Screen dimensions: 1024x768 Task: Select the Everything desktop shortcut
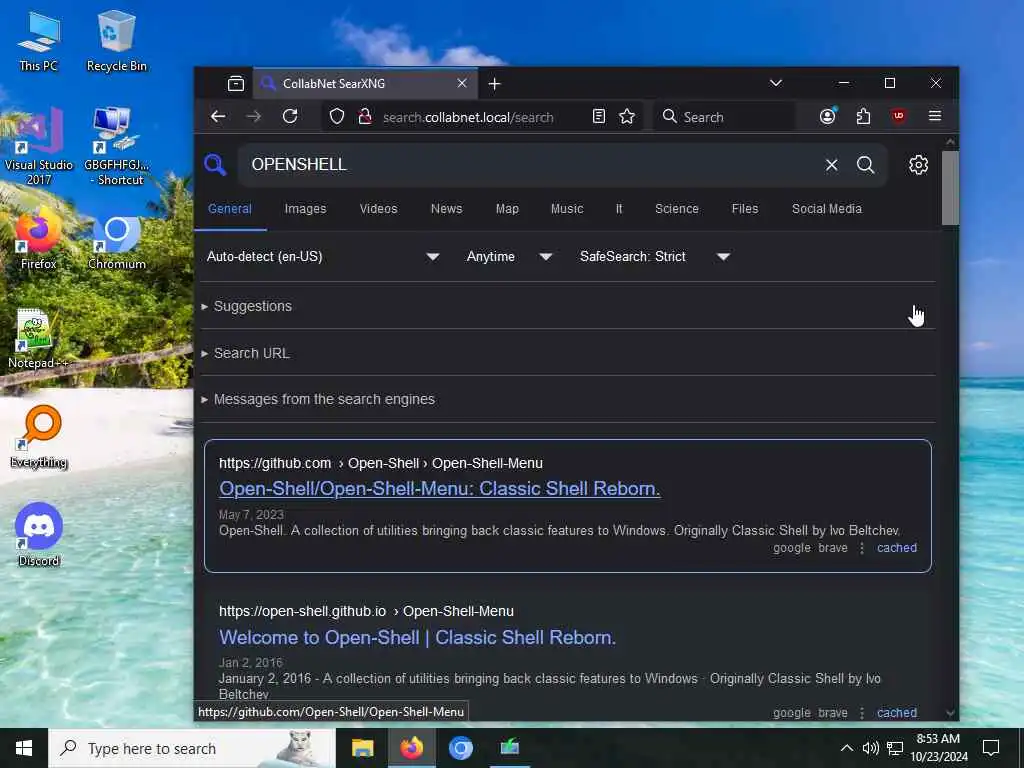[39, 437]
